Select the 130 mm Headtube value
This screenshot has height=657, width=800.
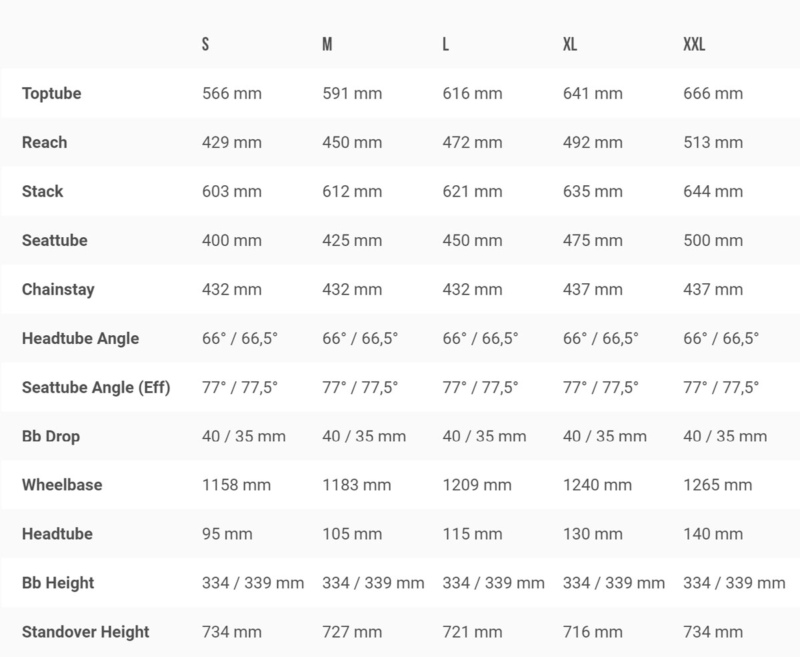coord(592,534)
